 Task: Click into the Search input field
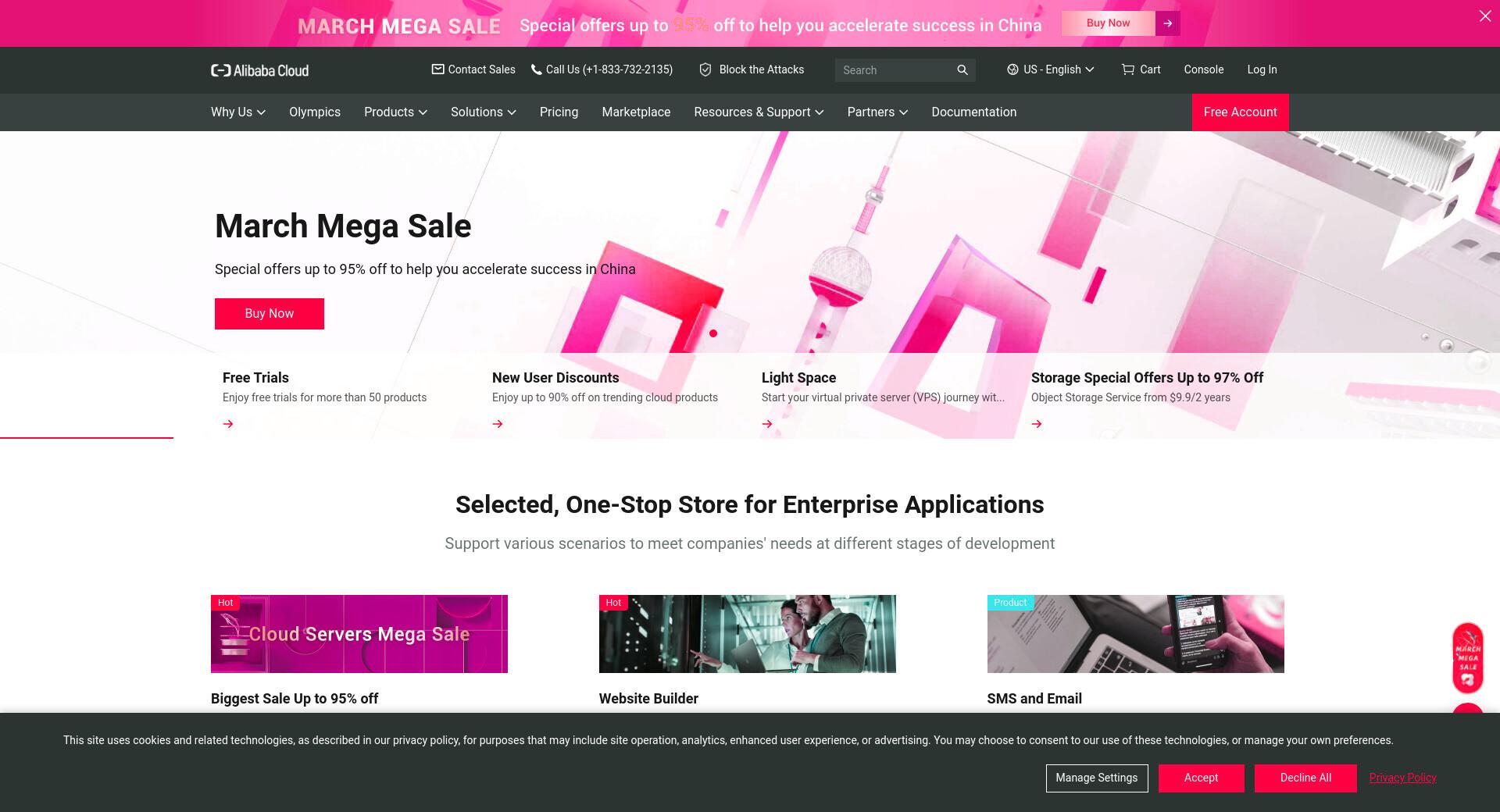click(895, 70)
